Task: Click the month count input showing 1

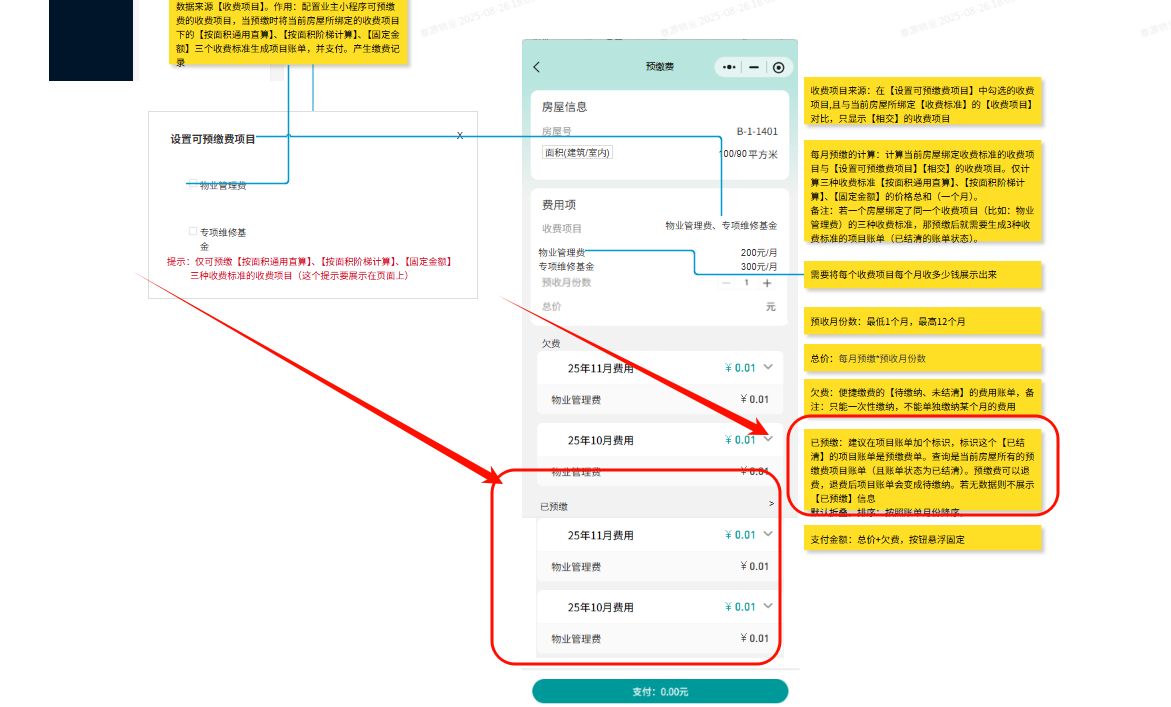Action: point(747,283)
